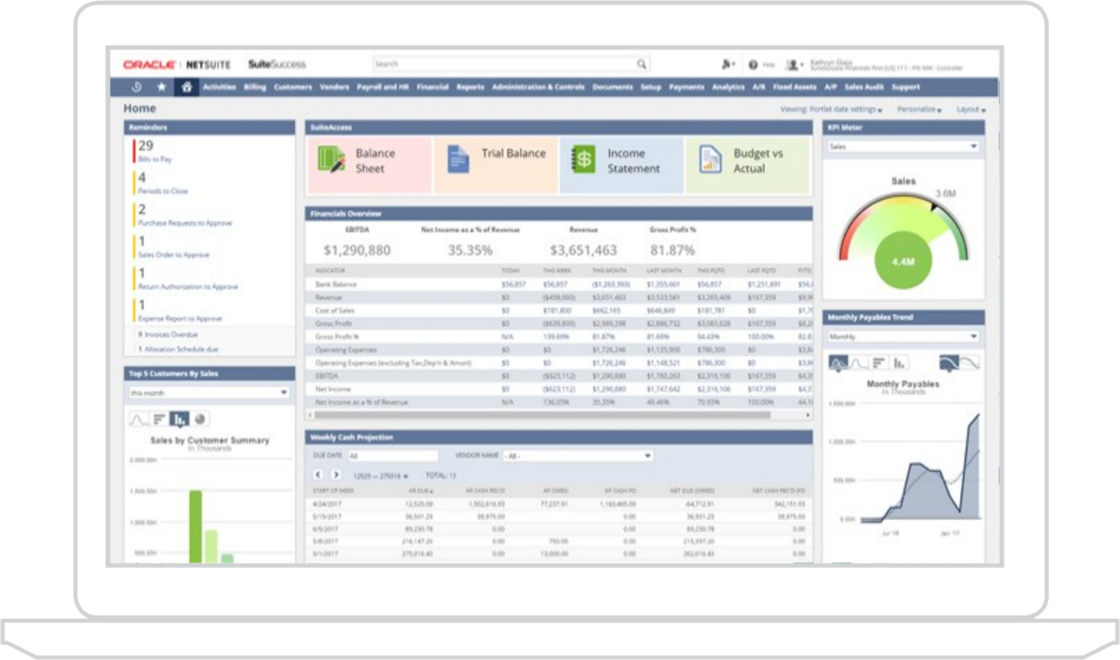Click the search magnifier icon

[643, 62]
